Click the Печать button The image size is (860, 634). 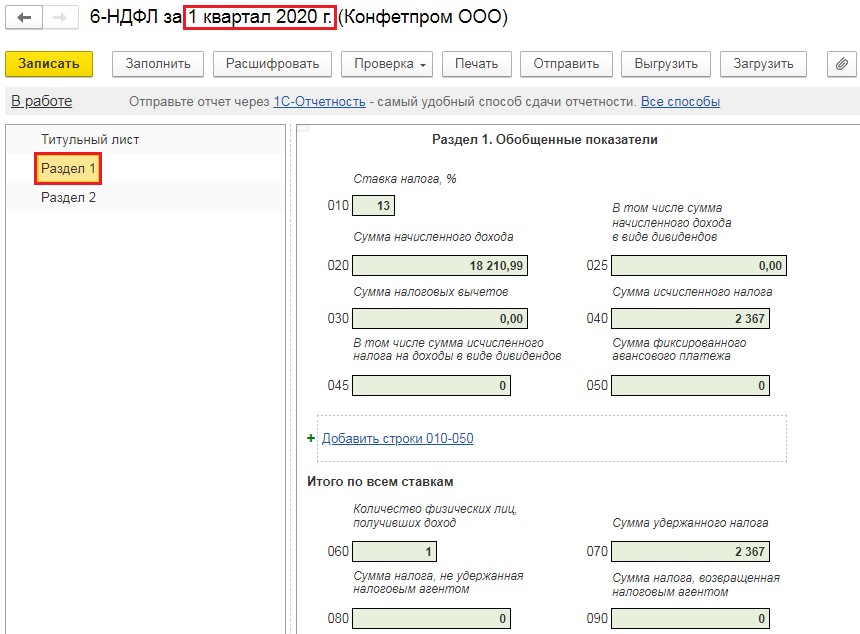[x=477, y=64]
